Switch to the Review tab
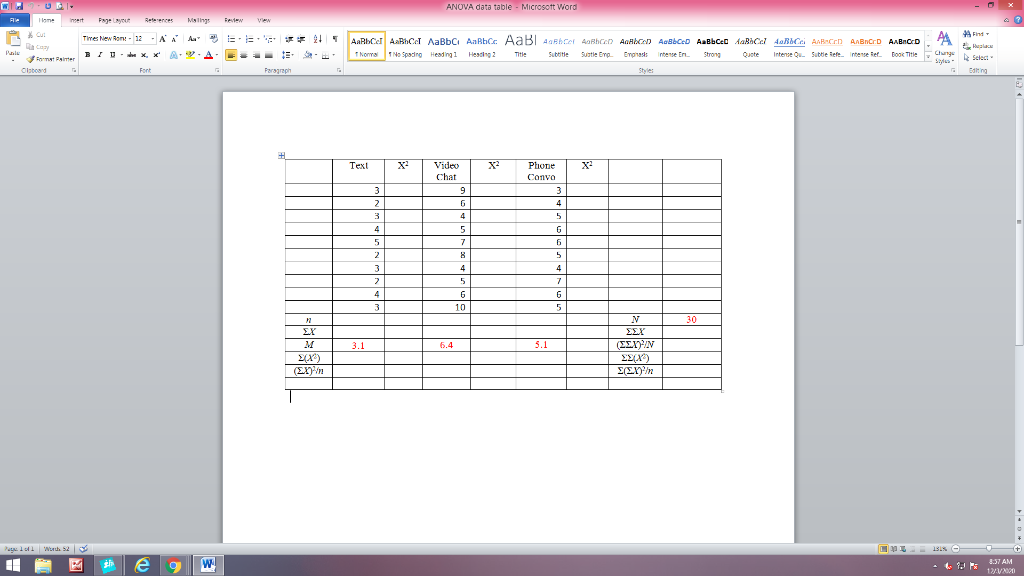The width and height of the screenshot is (1024, 576). tap(233, 20)
